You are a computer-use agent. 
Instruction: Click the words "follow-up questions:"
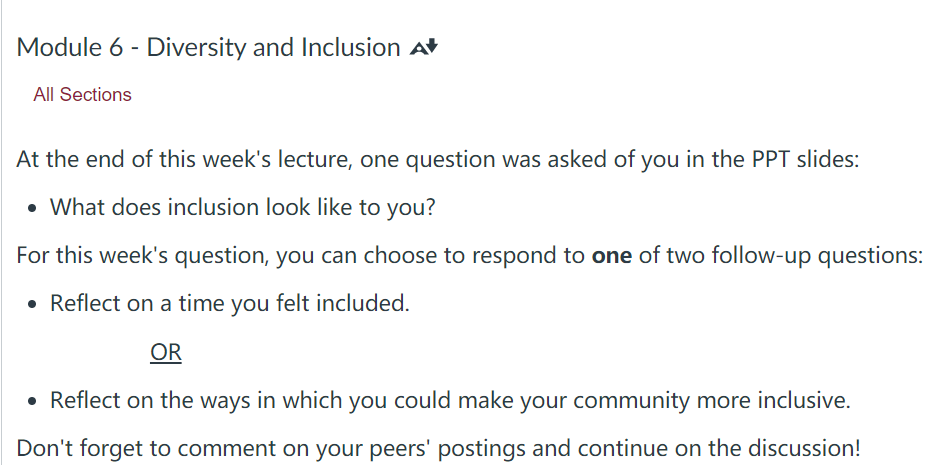coord(817,255)
